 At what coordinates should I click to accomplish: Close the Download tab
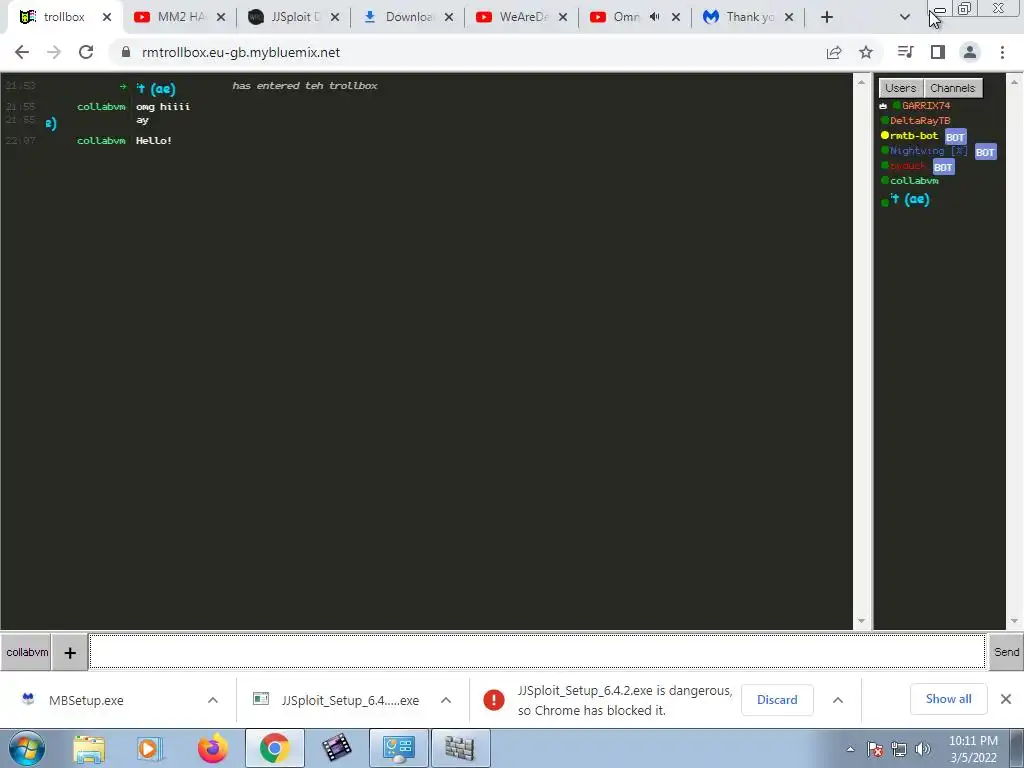pyautogui.click(x=449, y=17)
